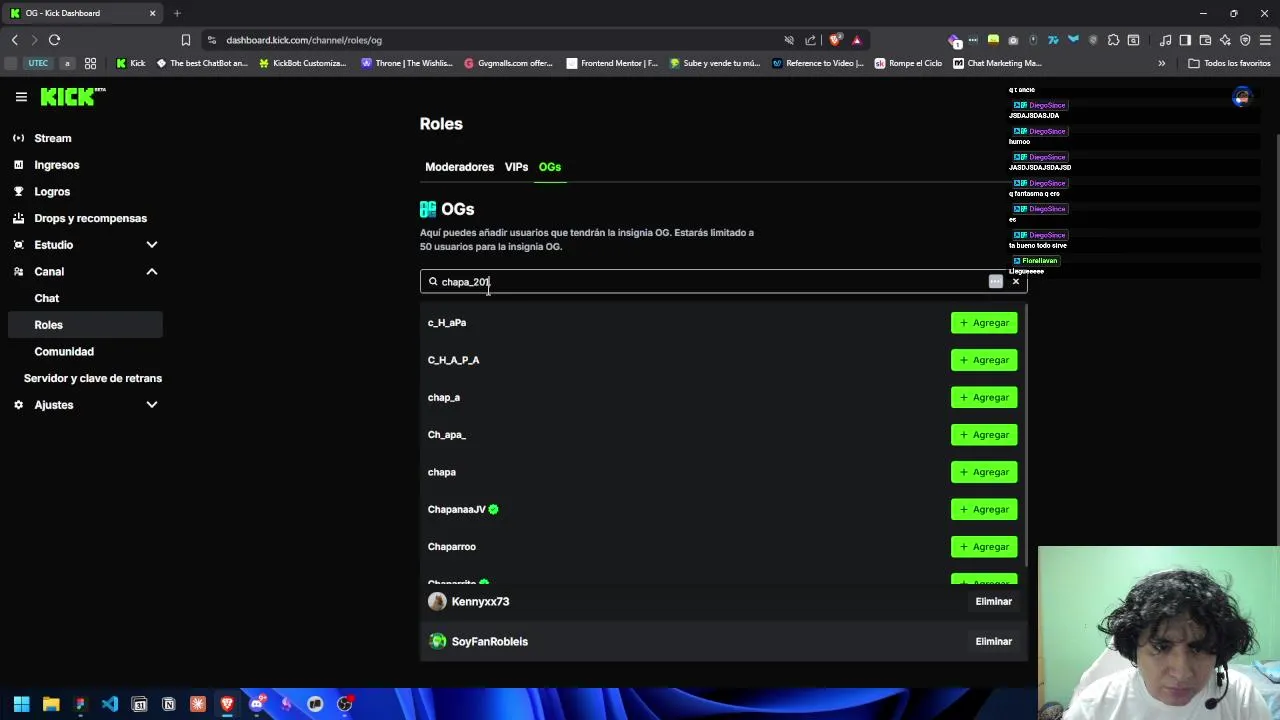This screenshot has height=720, width=1280.
Task: Open Rompe el Ciclo bookmark
Action: [908, 63]
